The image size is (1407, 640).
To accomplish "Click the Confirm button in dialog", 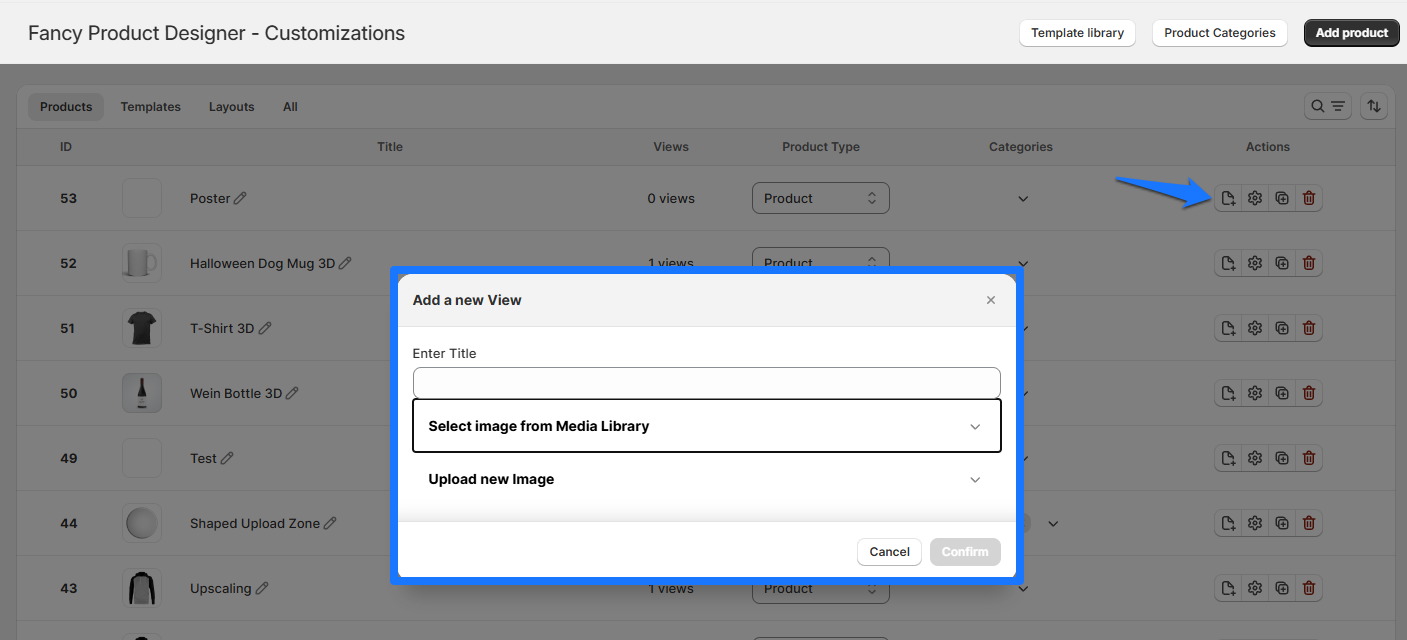I will 965,552.
